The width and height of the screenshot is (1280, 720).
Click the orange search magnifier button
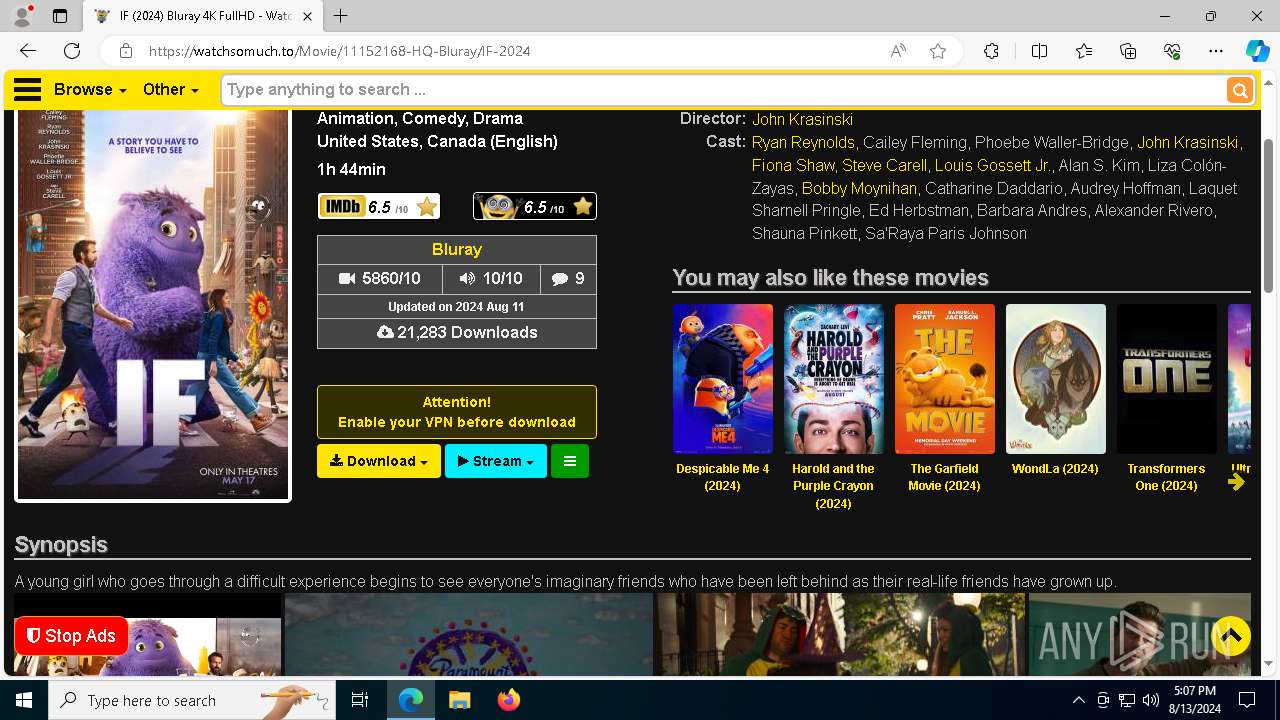click(1240, 91)
